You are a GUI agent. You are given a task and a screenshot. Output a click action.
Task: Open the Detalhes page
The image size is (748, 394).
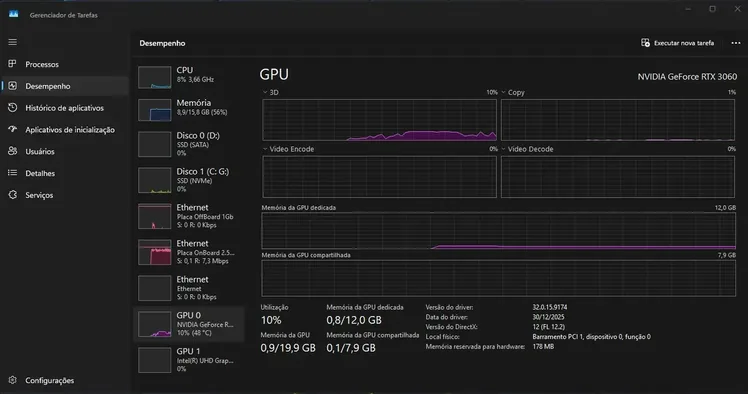(x=40, y=173)
